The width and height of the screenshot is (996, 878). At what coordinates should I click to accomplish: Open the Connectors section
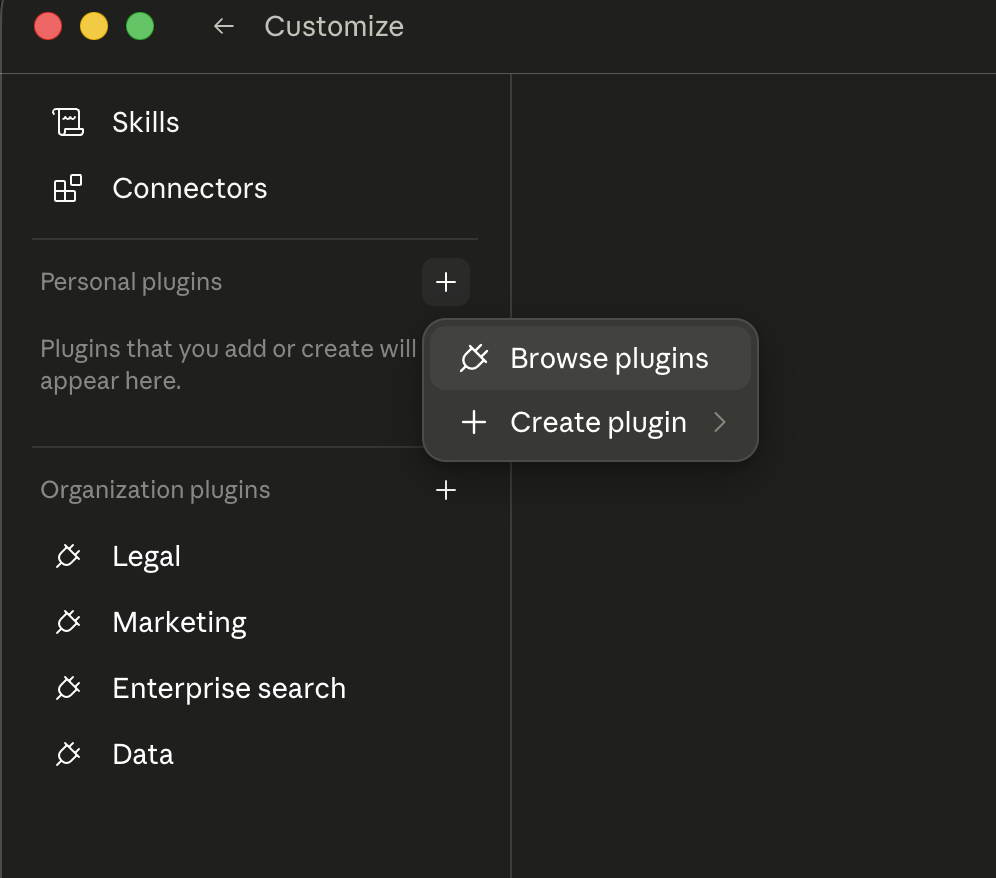(254, 188)
